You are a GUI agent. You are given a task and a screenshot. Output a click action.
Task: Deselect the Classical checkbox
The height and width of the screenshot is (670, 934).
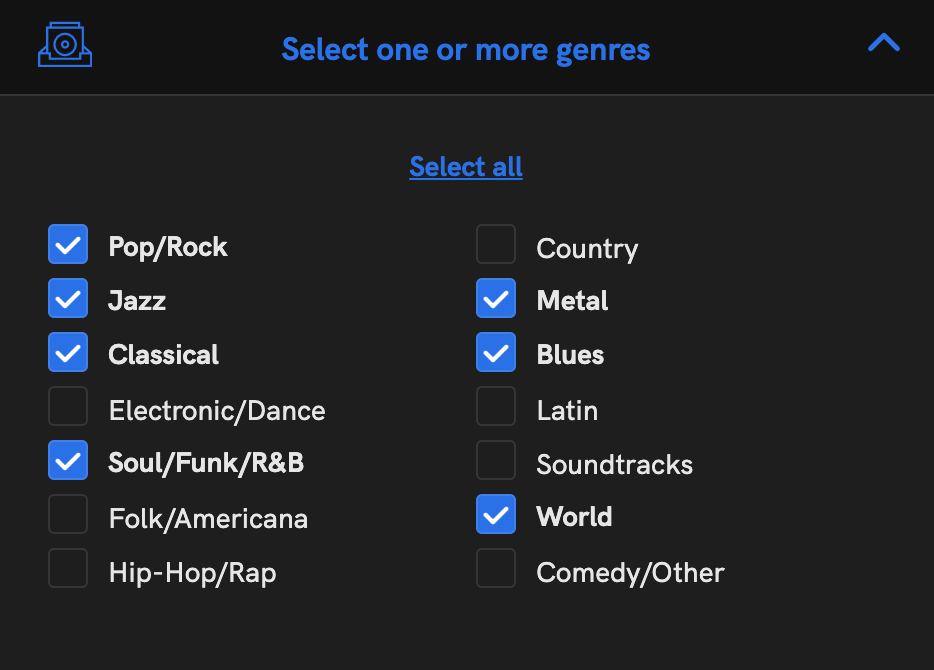pyautogui.click(x=68, y=352)
